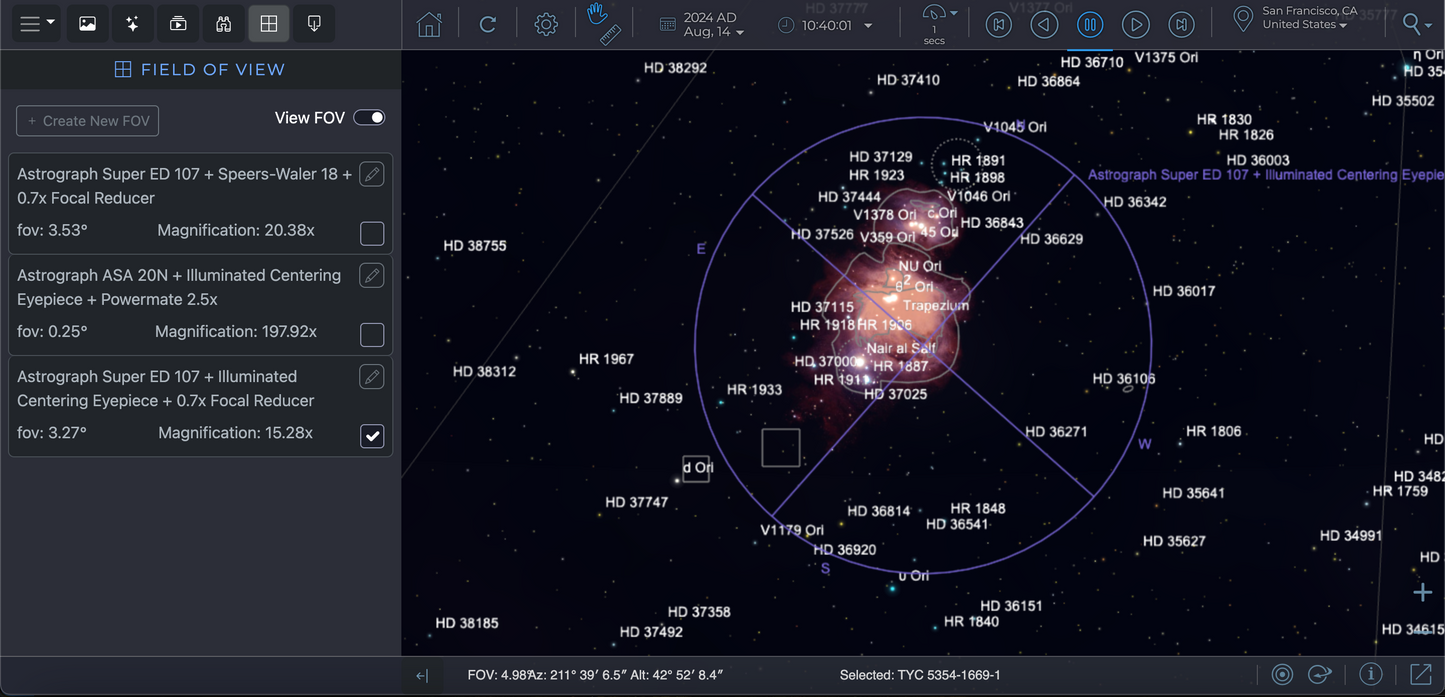Open the object info icon

tap(1370, 675)
